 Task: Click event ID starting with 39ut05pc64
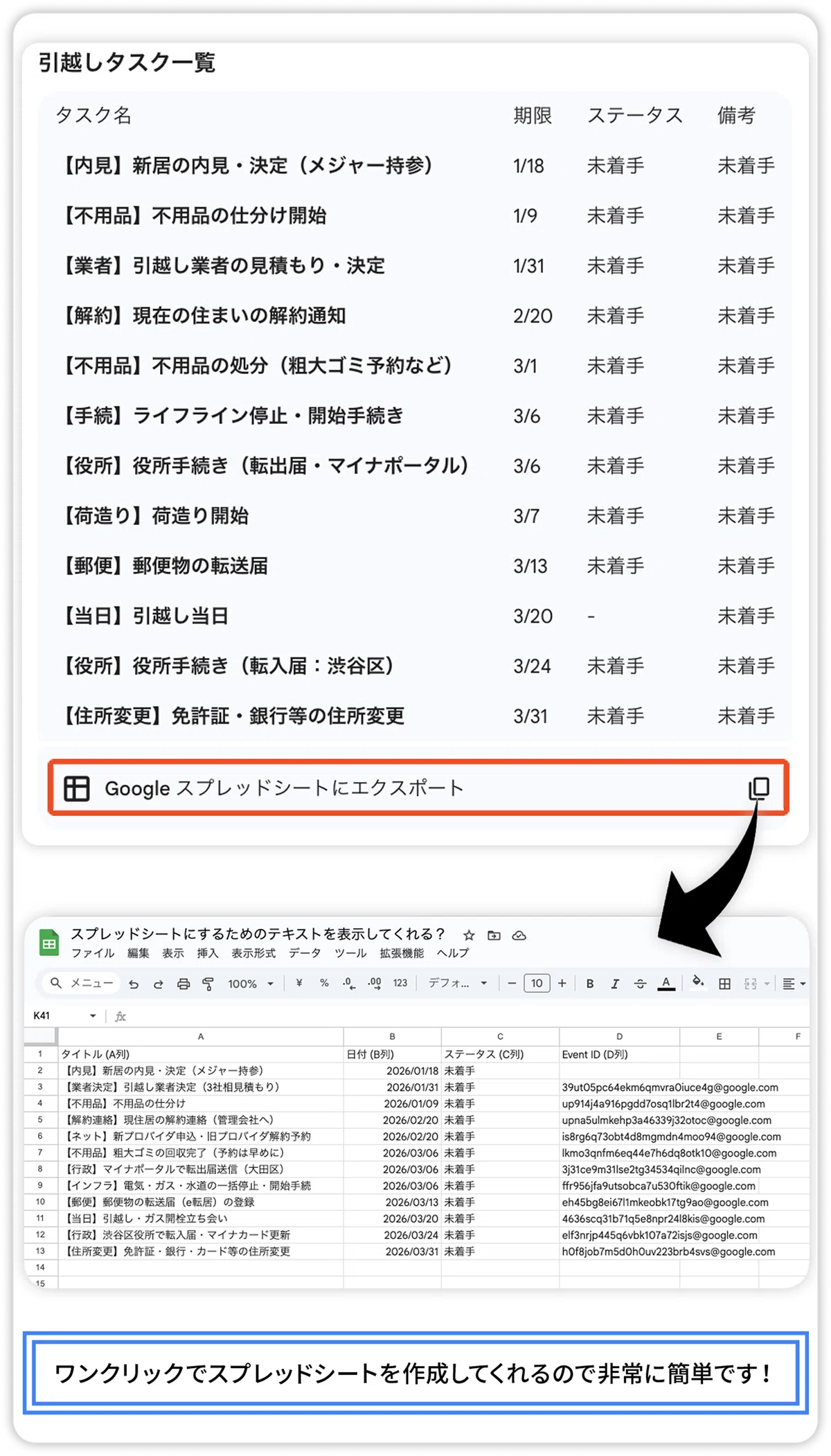pyautogui.click(x=670, y=1087)
